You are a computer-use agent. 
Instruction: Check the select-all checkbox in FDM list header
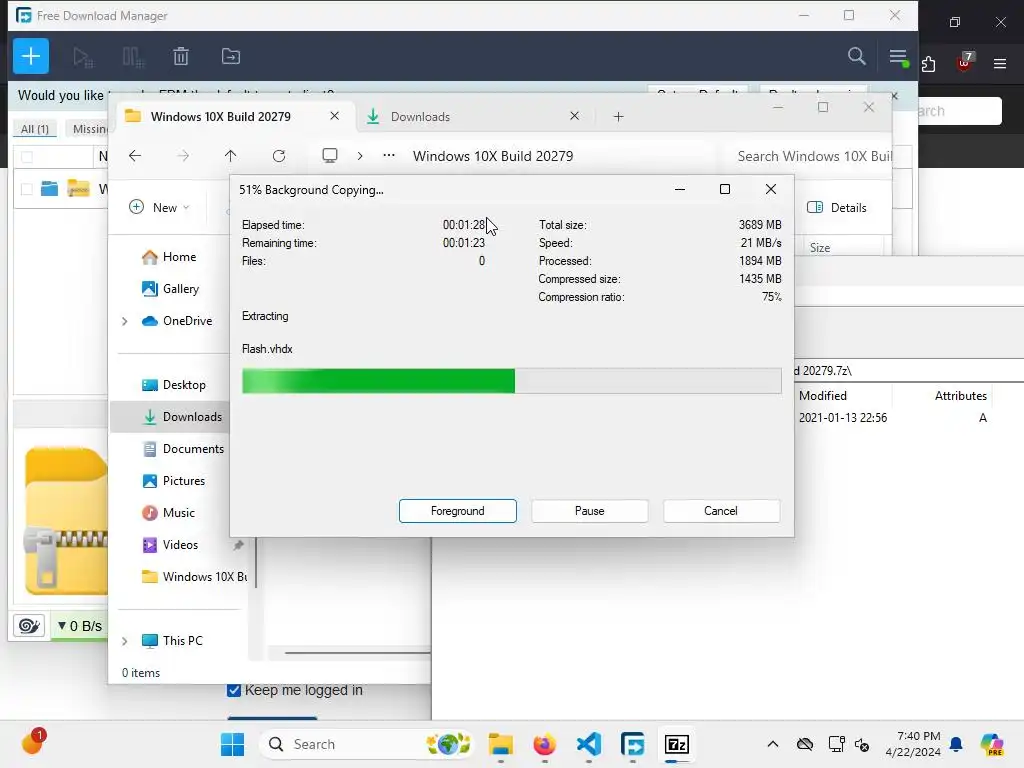tap(27, 157)
